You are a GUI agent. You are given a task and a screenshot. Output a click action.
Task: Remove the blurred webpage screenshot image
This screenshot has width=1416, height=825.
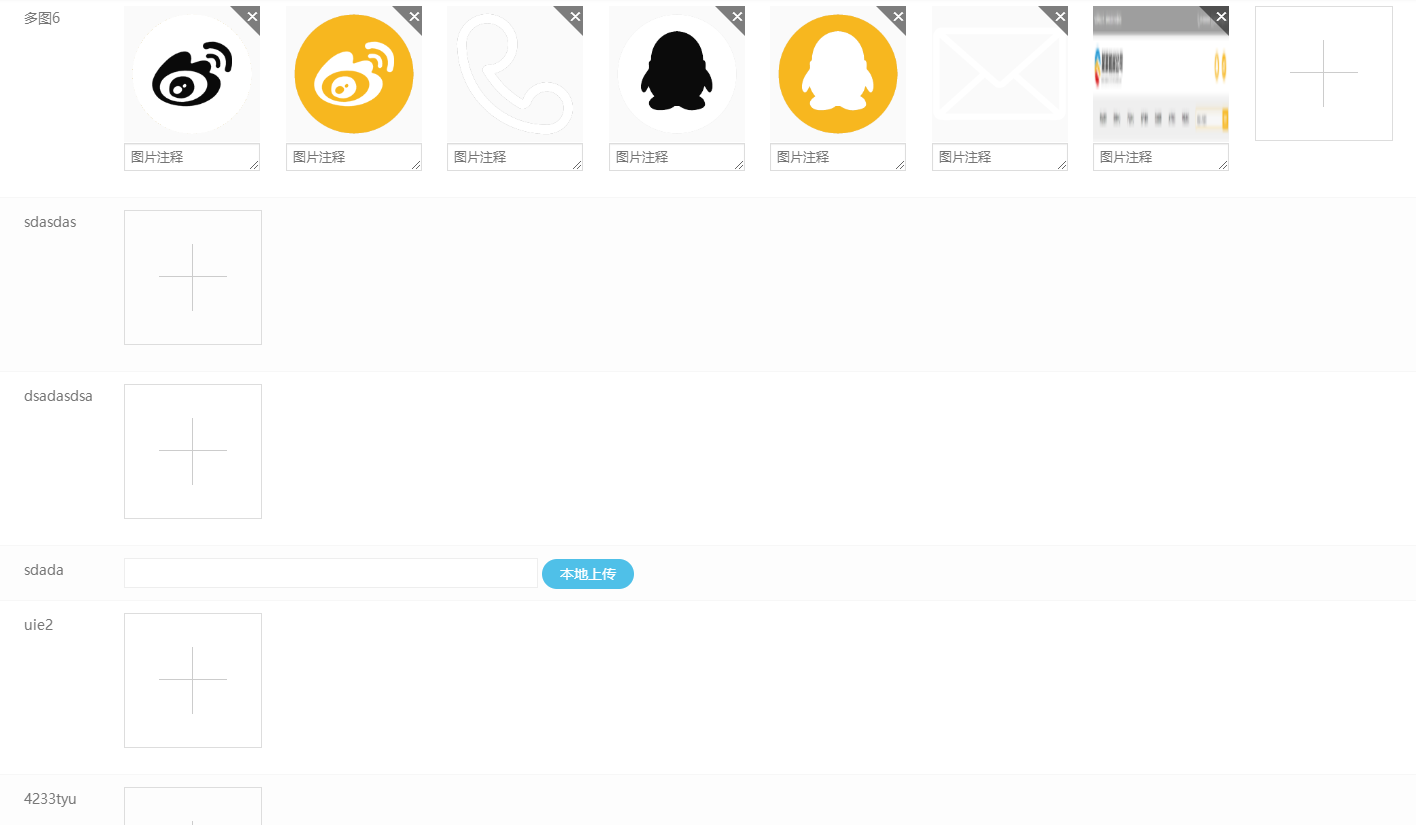1221,16
